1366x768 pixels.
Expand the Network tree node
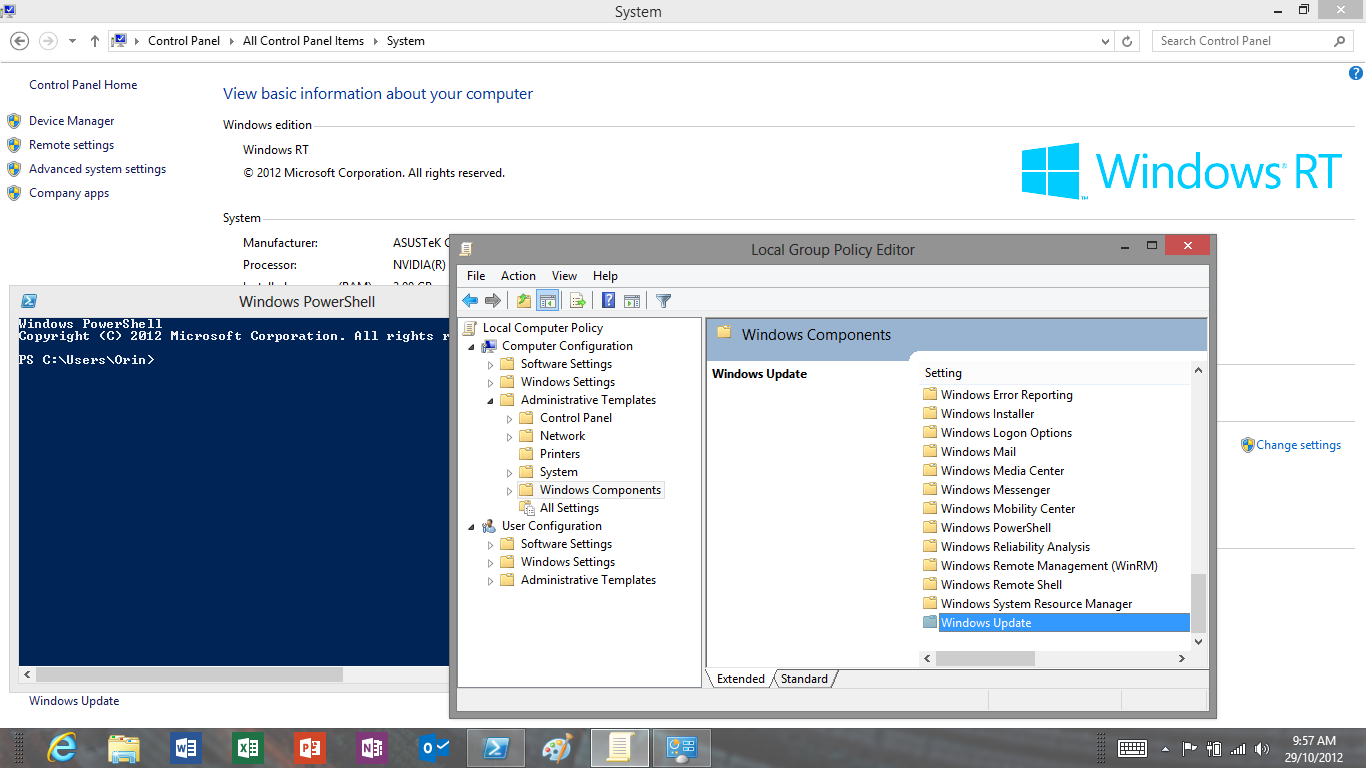click(x=509, y=436)
